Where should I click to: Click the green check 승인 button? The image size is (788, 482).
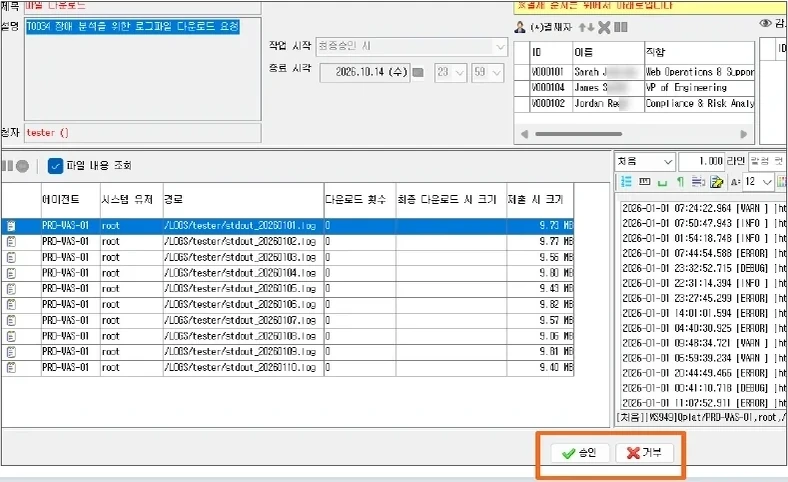pos(580,453)
